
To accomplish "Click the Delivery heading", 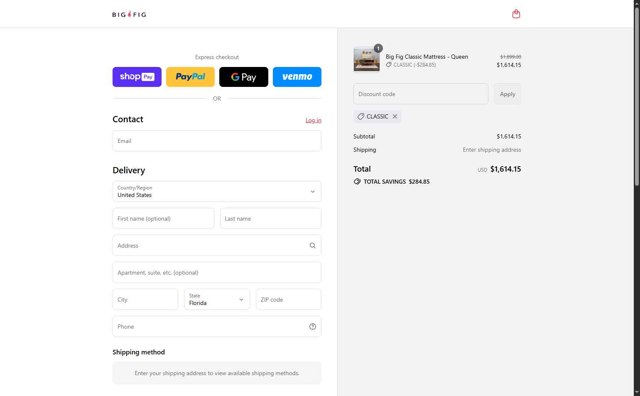I will 129,170.
